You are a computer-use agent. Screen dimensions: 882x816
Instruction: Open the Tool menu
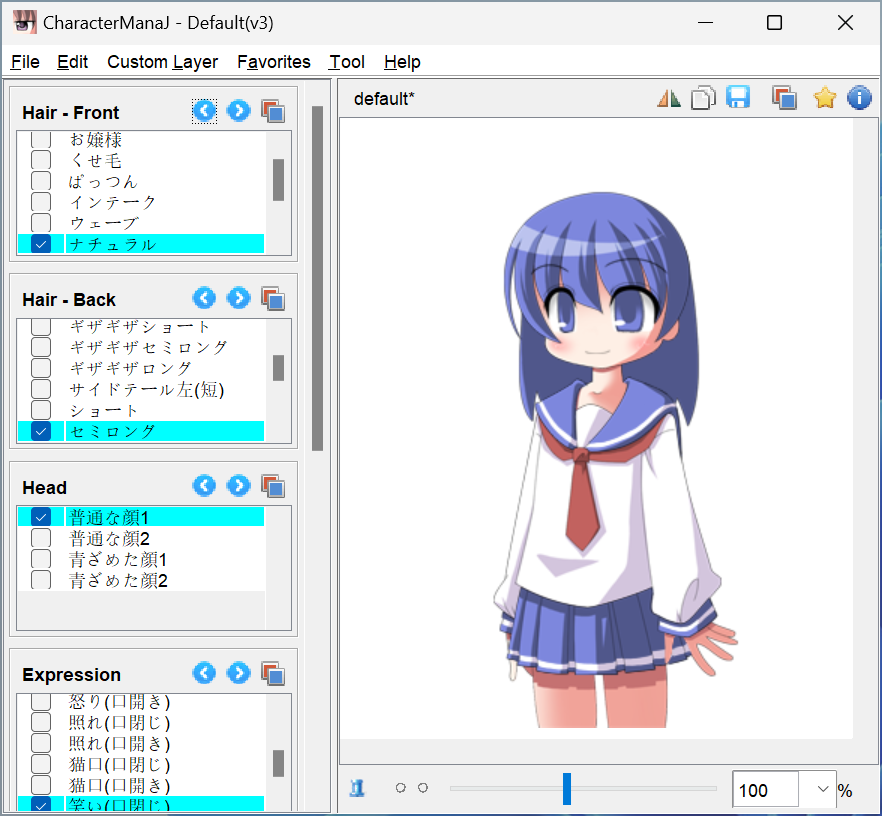[x=346, y=61]
